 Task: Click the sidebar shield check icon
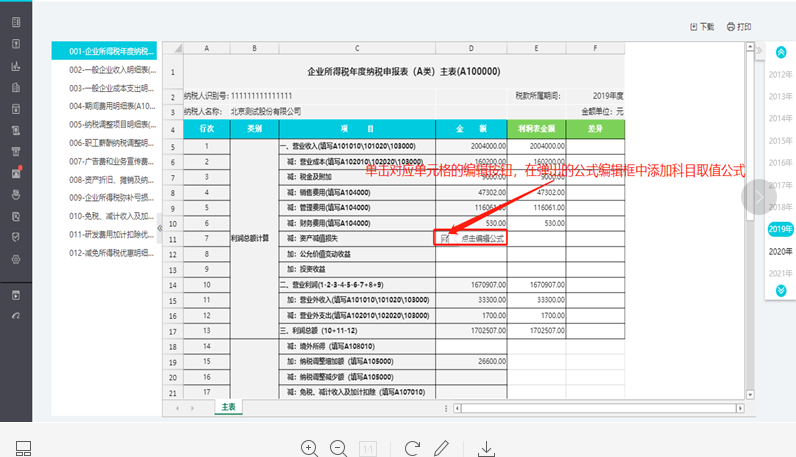[16, 237]
